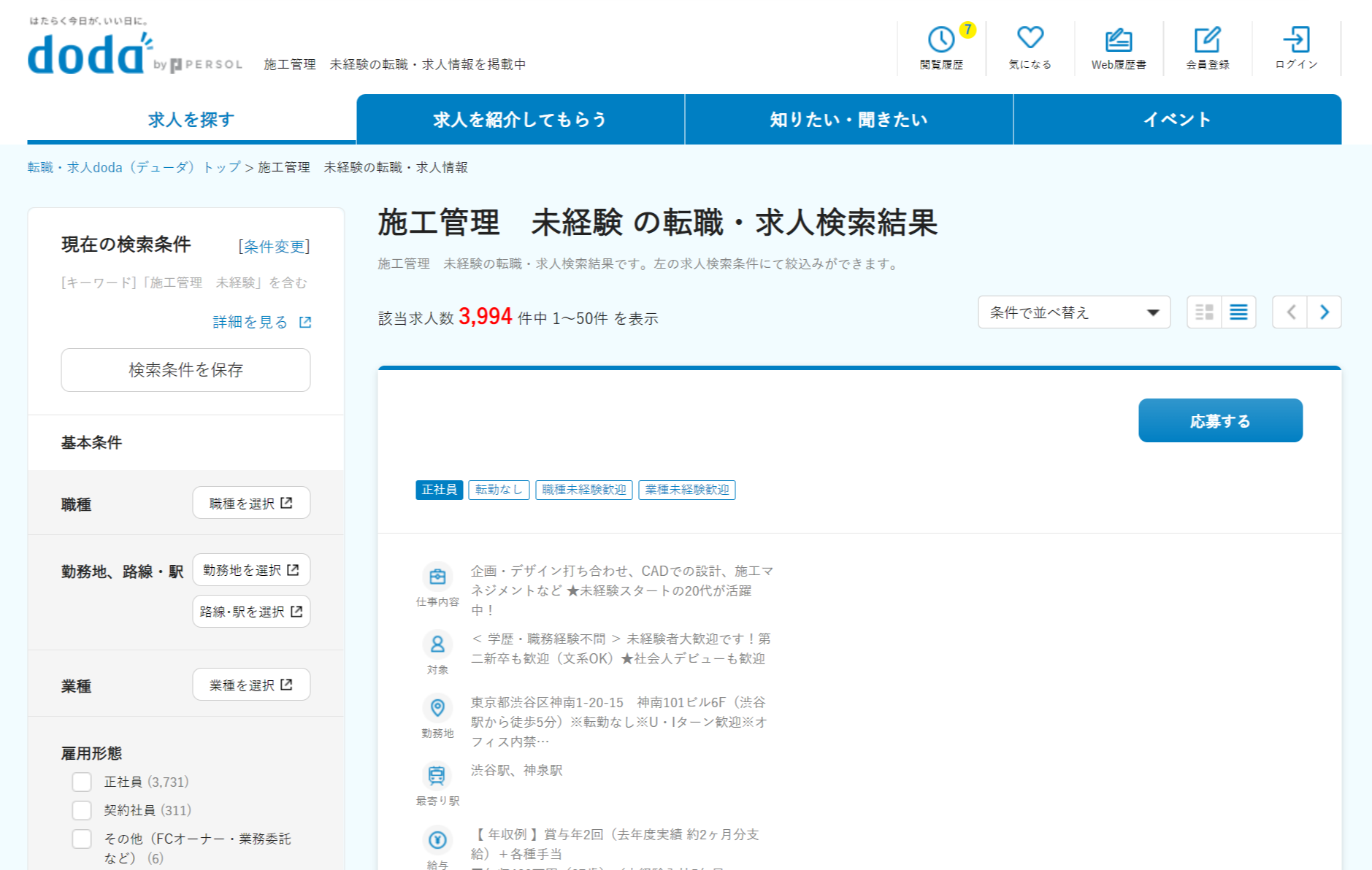Click the 現在の検索条件 heading

coord(126,245)
